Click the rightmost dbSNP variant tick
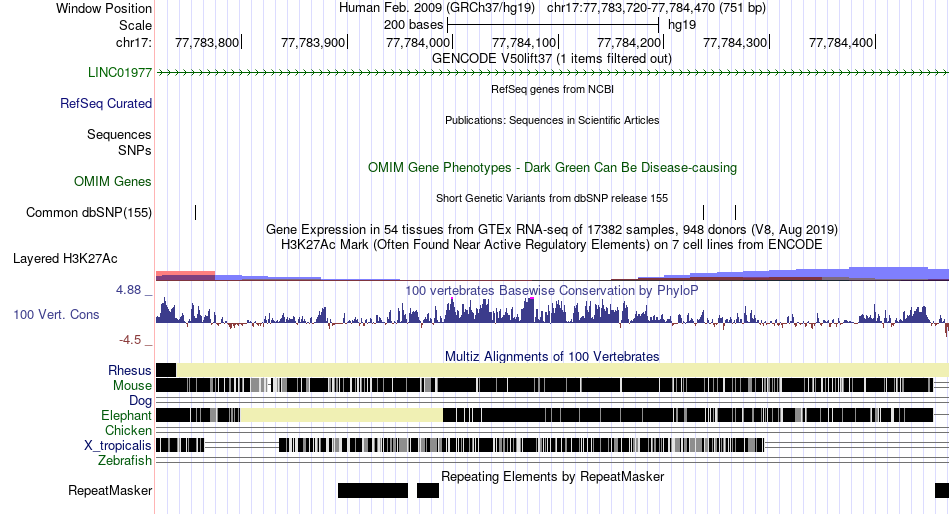 click(x=736, y=212)
